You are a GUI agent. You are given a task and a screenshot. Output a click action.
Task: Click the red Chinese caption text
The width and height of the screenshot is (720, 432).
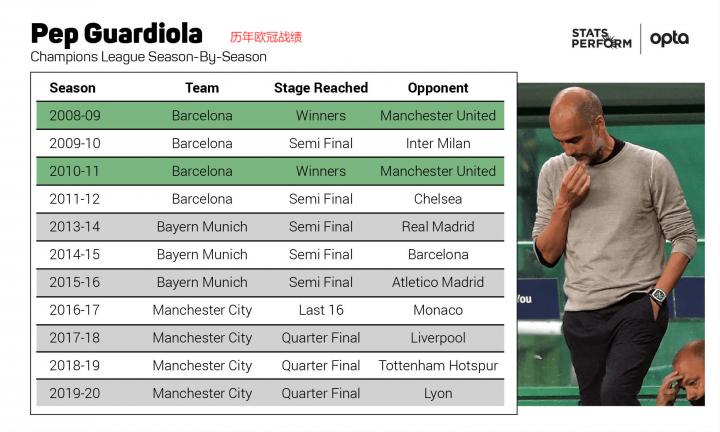(266, 37)
